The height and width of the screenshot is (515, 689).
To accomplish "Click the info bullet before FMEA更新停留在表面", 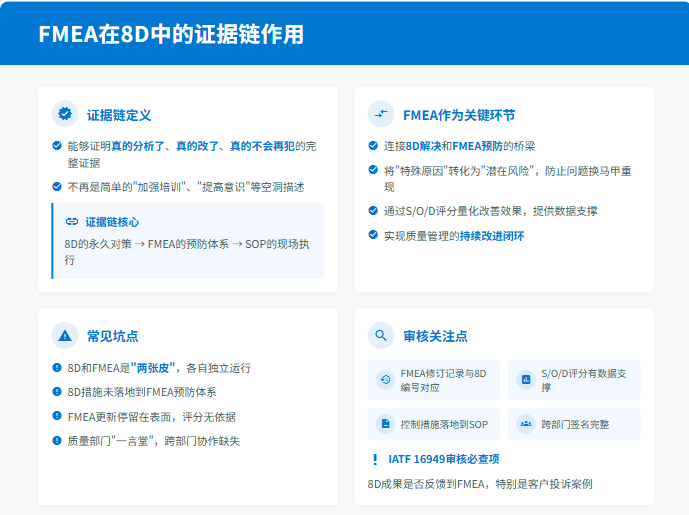I will pyautogui.click(x=57, y=416).
